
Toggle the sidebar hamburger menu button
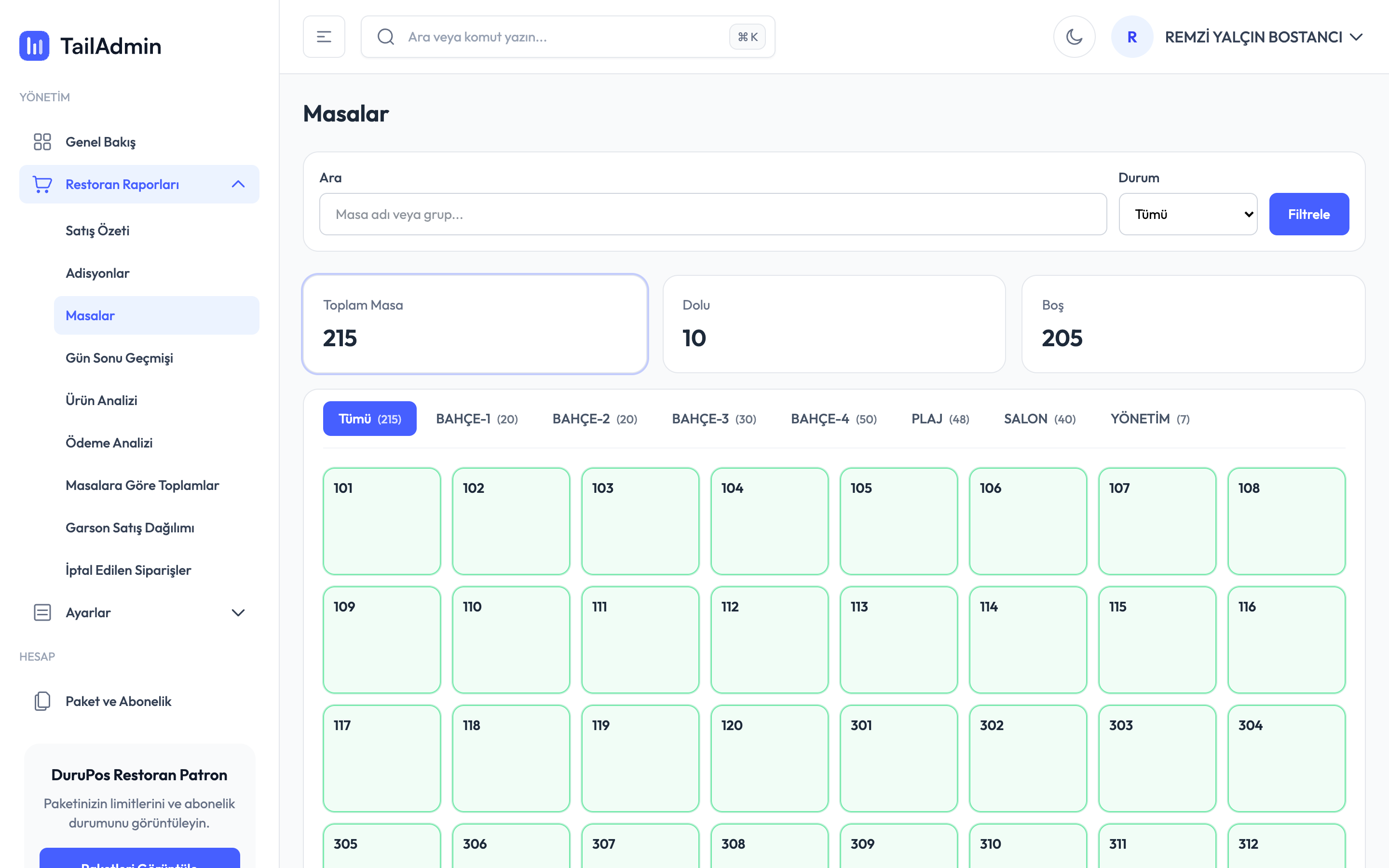[x=324, y=37]
